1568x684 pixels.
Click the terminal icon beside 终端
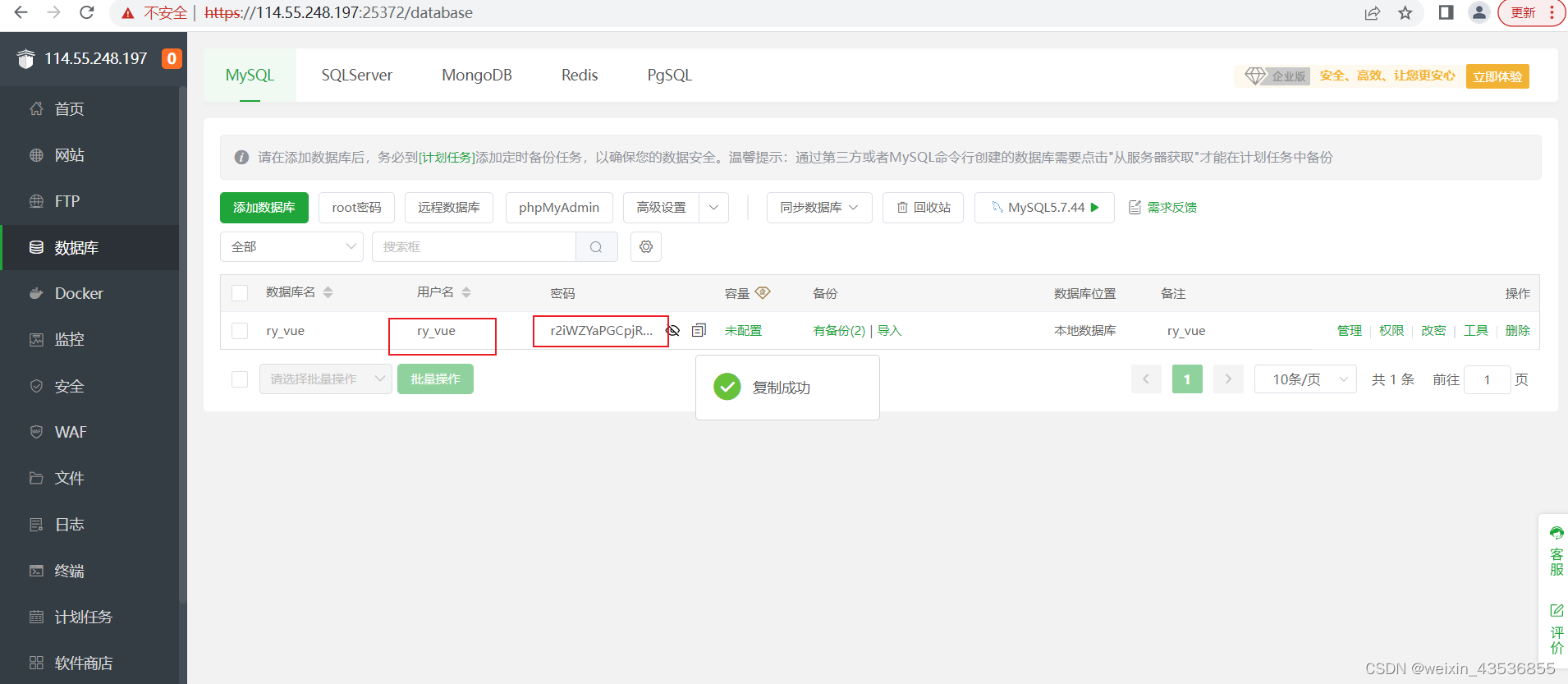[36, 571]
